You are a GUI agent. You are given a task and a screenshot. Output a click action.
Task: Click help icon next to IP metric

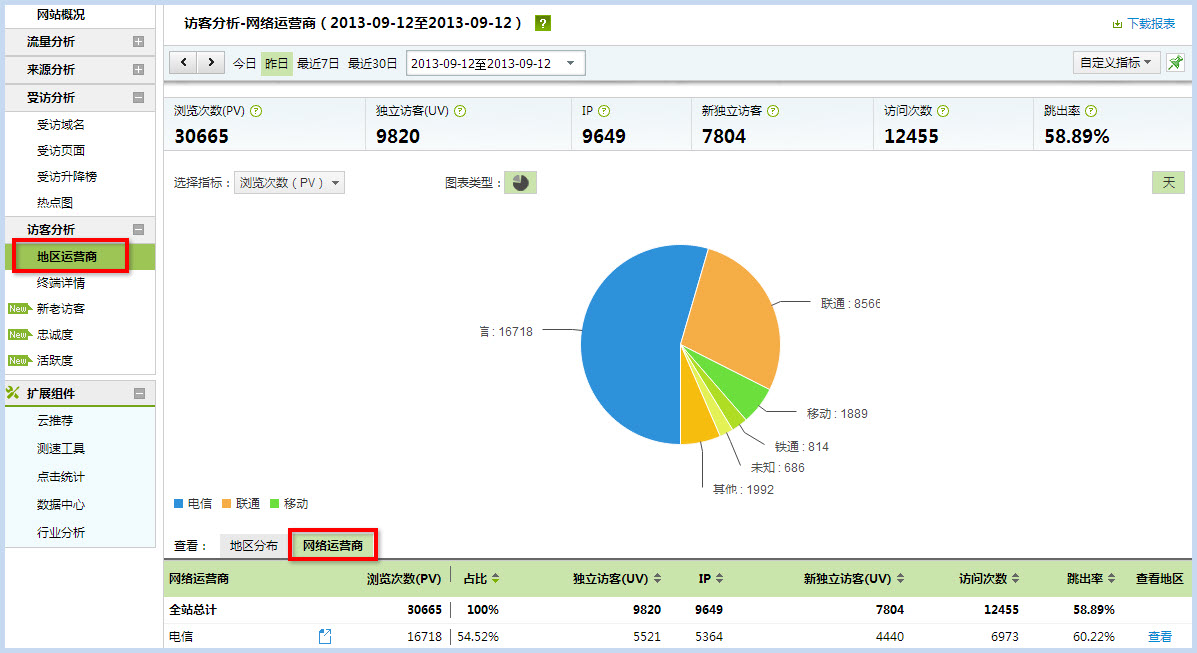pos(604,111)
